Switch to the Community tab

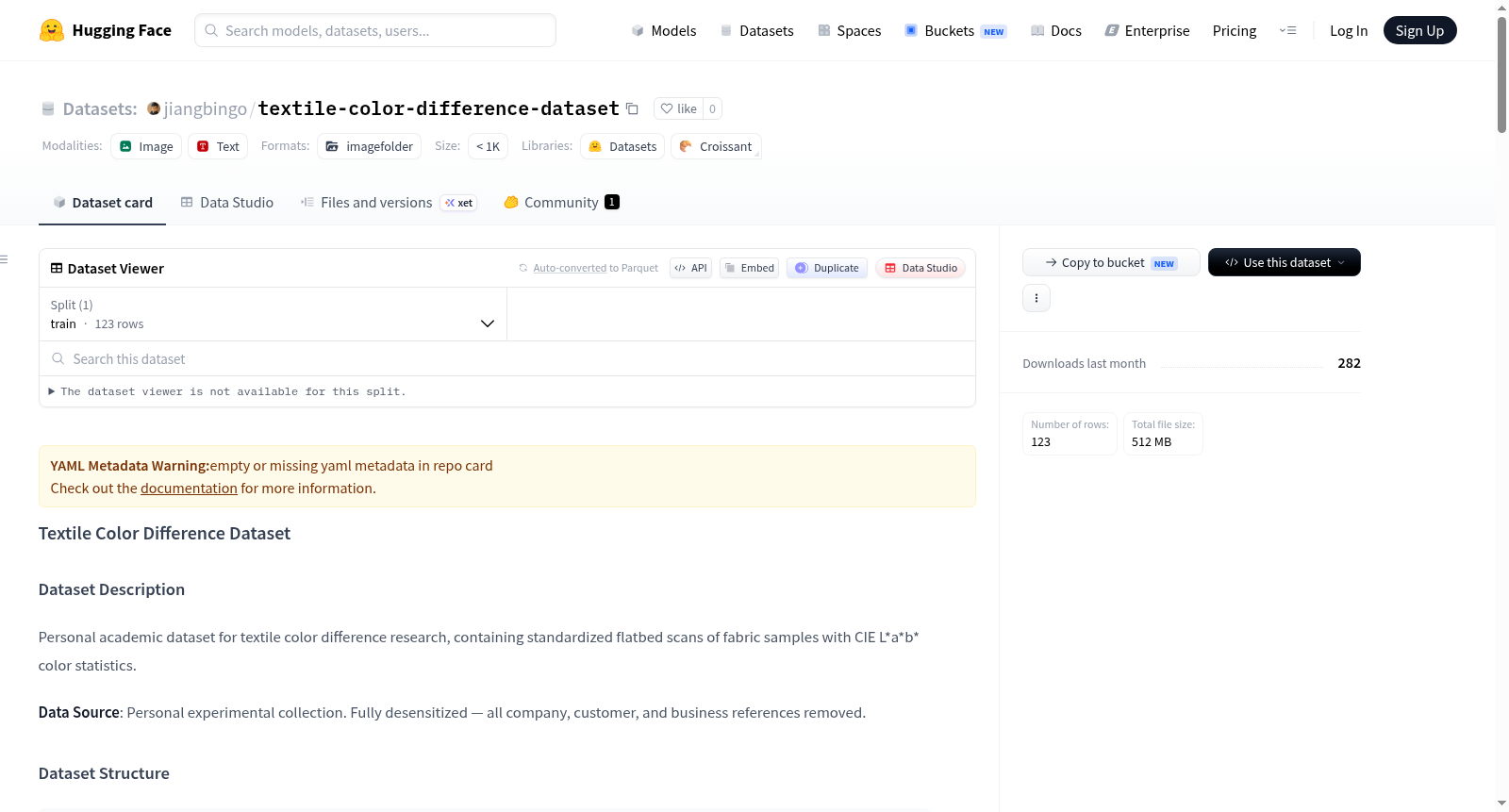pos(561,203)
